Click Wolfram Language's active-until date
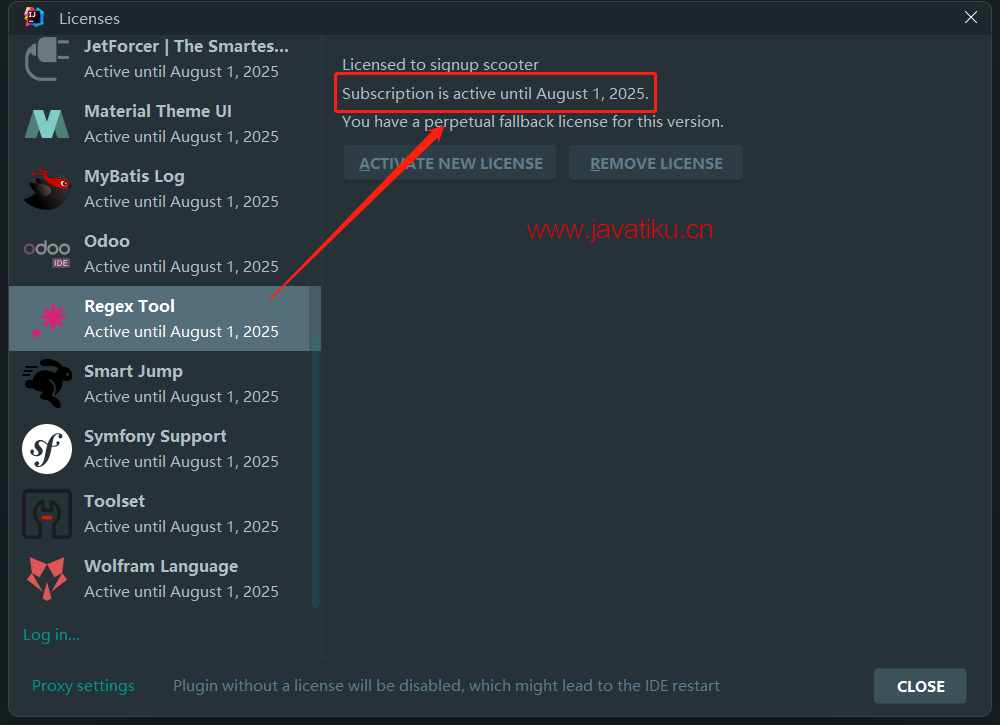Viewport: 1000px width, 725px height. pos(181,592)
